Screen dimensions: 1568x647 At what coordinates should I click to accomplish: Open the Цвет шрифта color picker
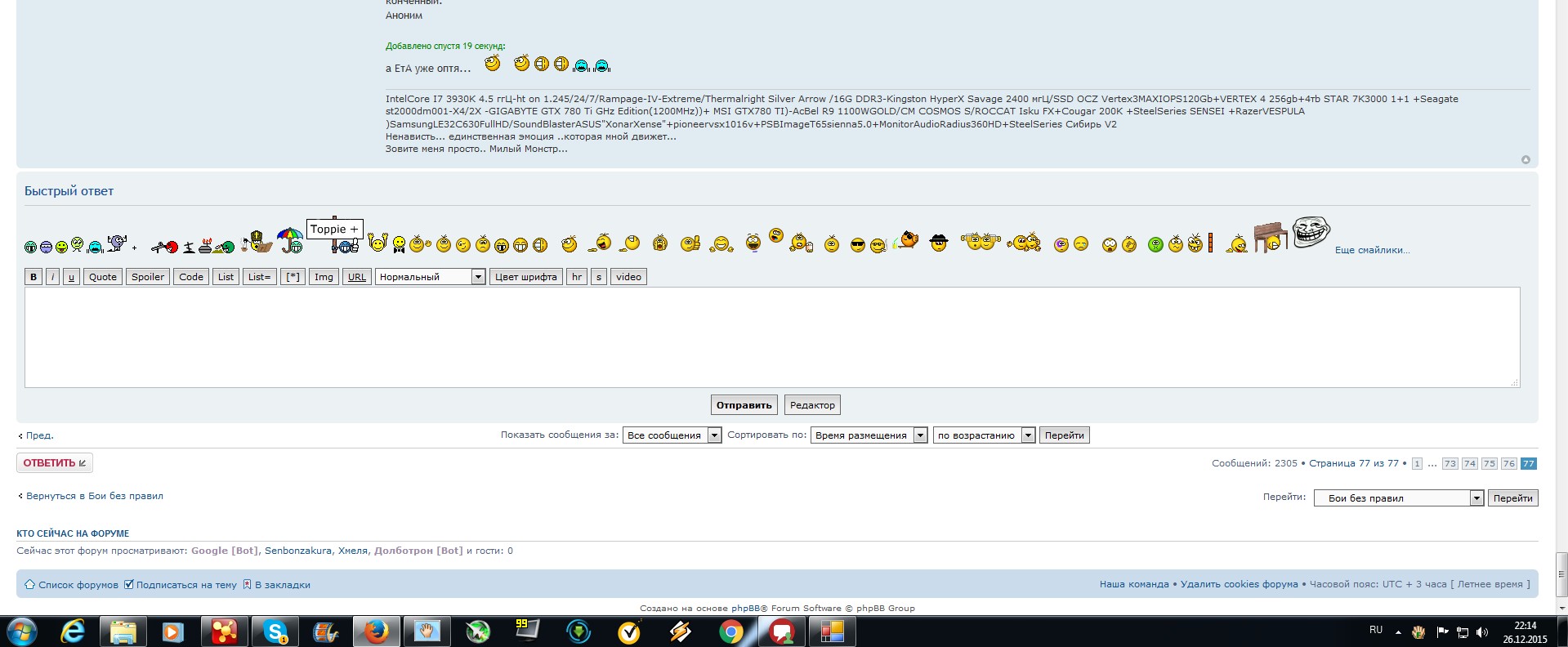point(525,277)
